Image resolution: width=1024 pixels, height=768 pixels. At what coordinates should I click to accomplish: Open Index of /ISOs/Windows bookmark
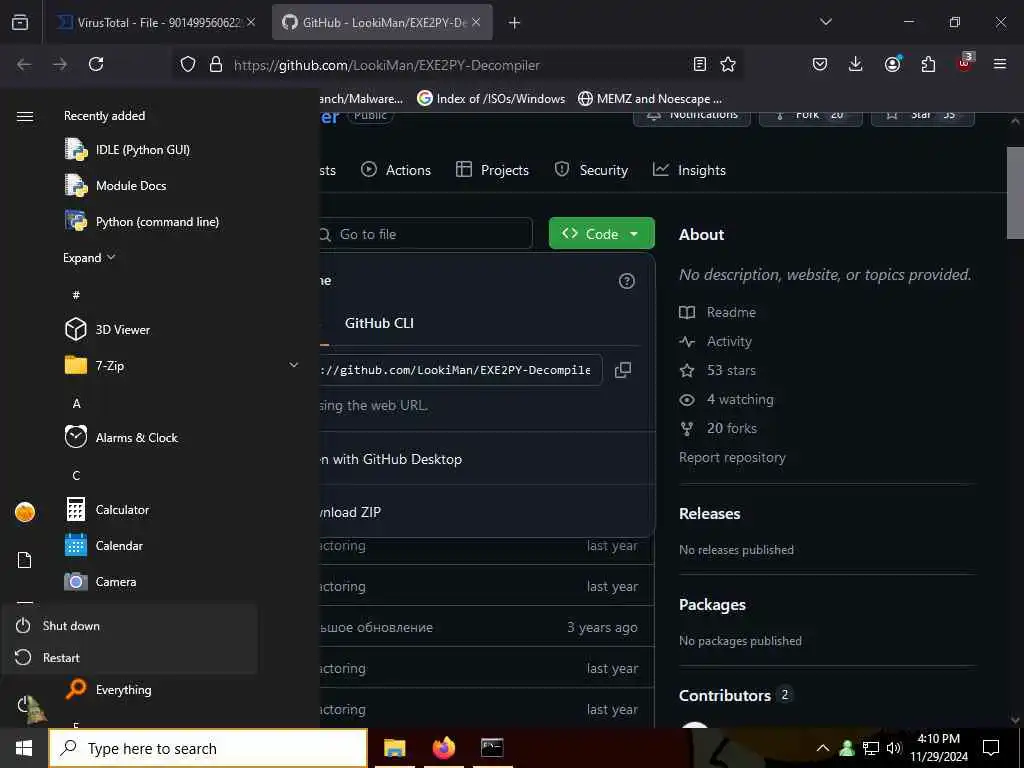point(491,99)
